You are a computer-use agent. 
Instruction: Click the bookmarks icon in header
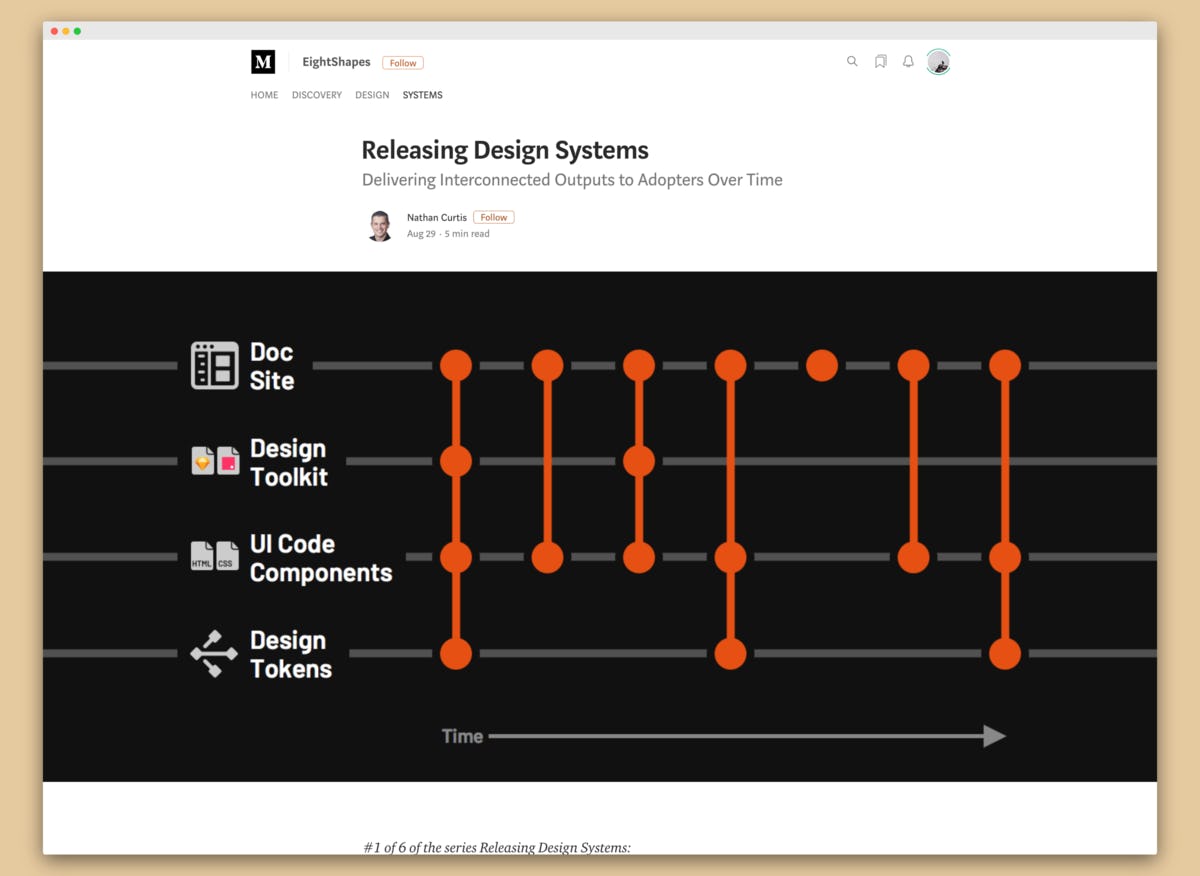880,61
